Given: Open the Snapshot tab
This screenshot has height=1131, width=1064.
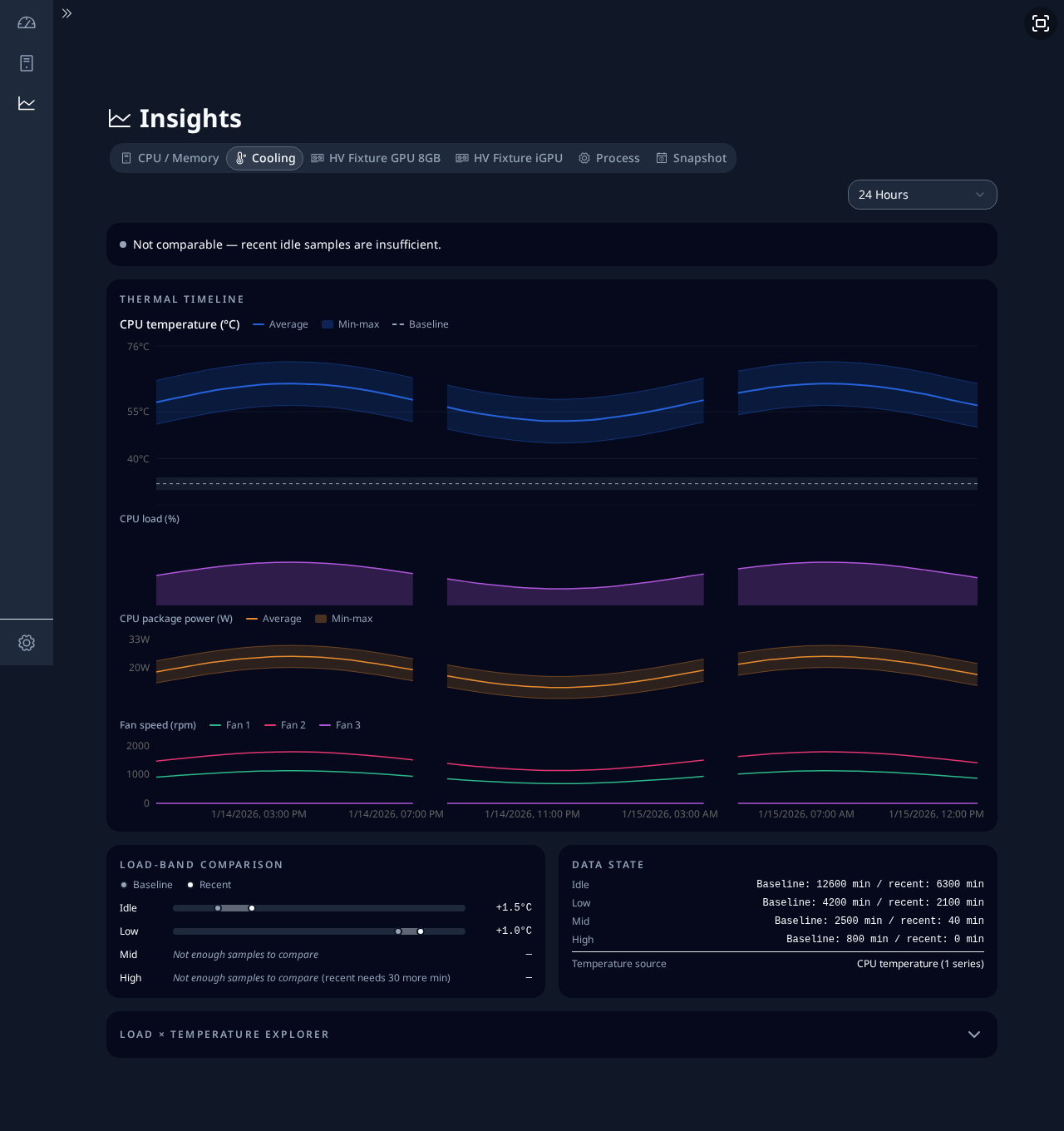Looking at the screenshot, I should click(x=691, y=158).
